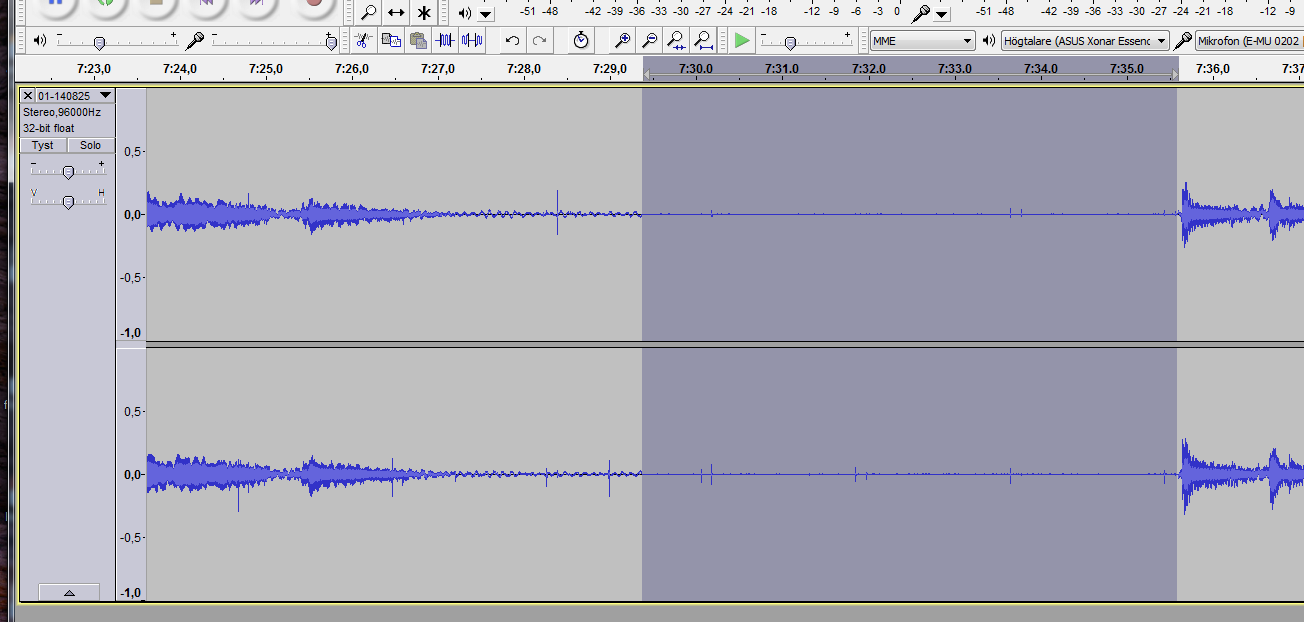Click the input volume microphone icon
Viewport: 1304px width, 622px height.
pos(196,40)
